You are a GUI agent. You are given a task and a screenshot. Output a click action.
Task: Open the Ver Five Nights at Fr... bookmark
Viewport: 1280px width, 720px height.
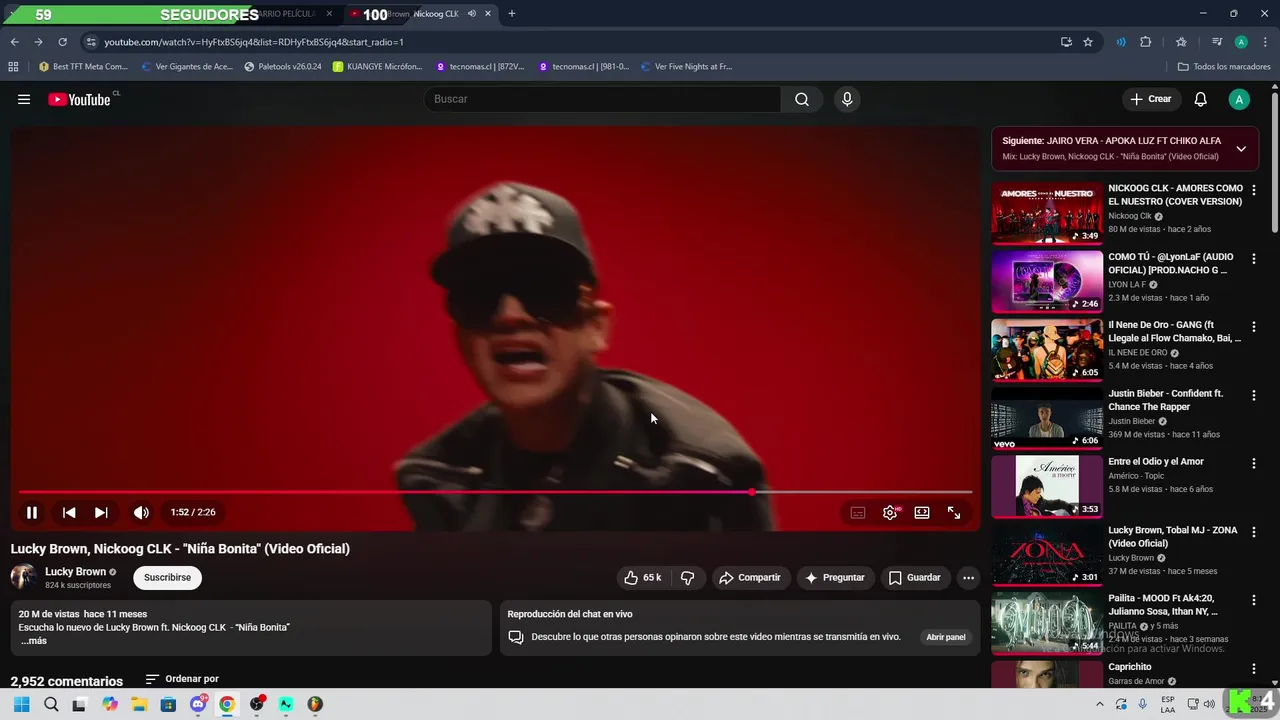click(x=686, y=67)
